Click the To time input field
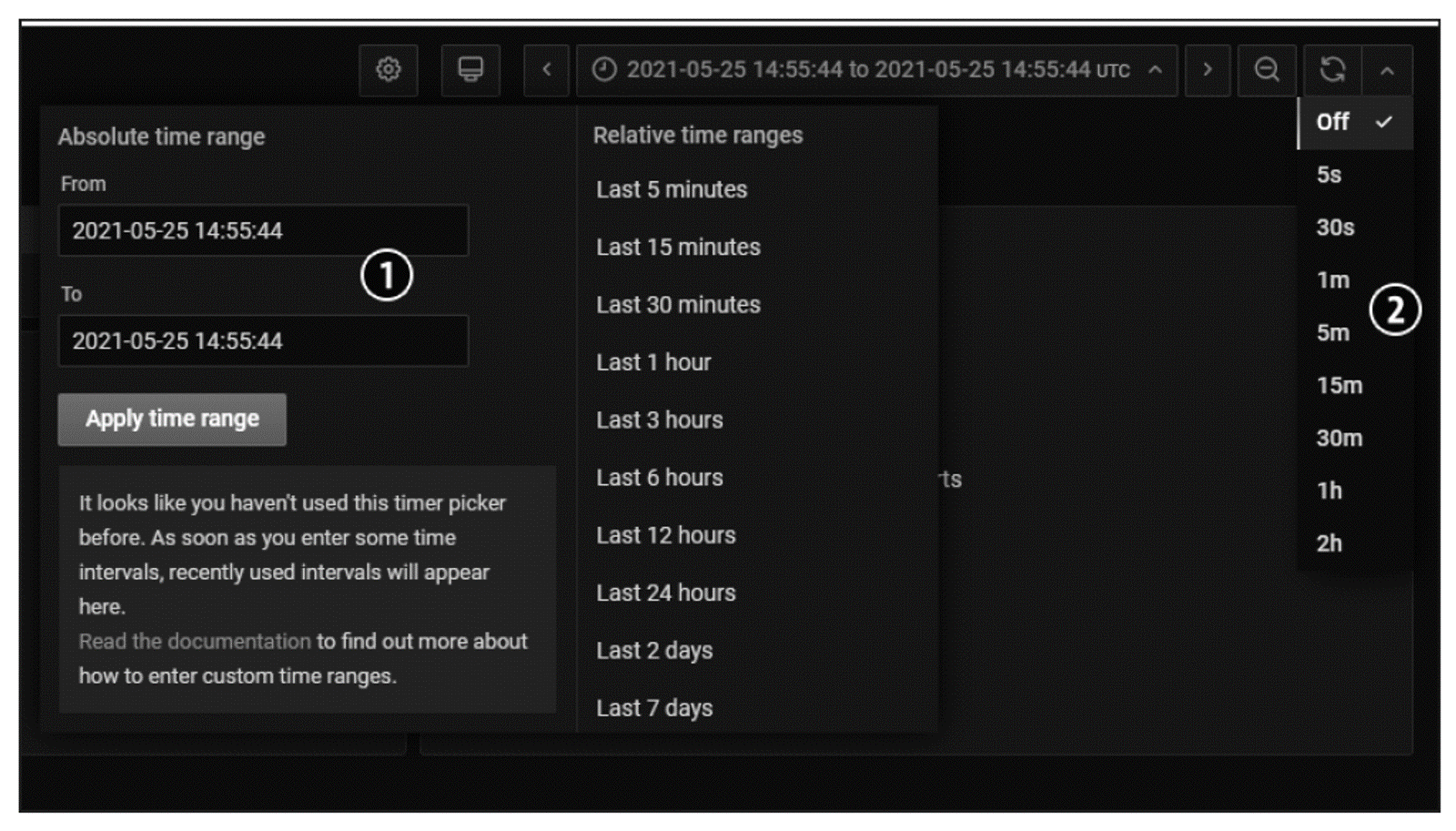This screenshot has width=1456, height=831. tap(263, 341)
